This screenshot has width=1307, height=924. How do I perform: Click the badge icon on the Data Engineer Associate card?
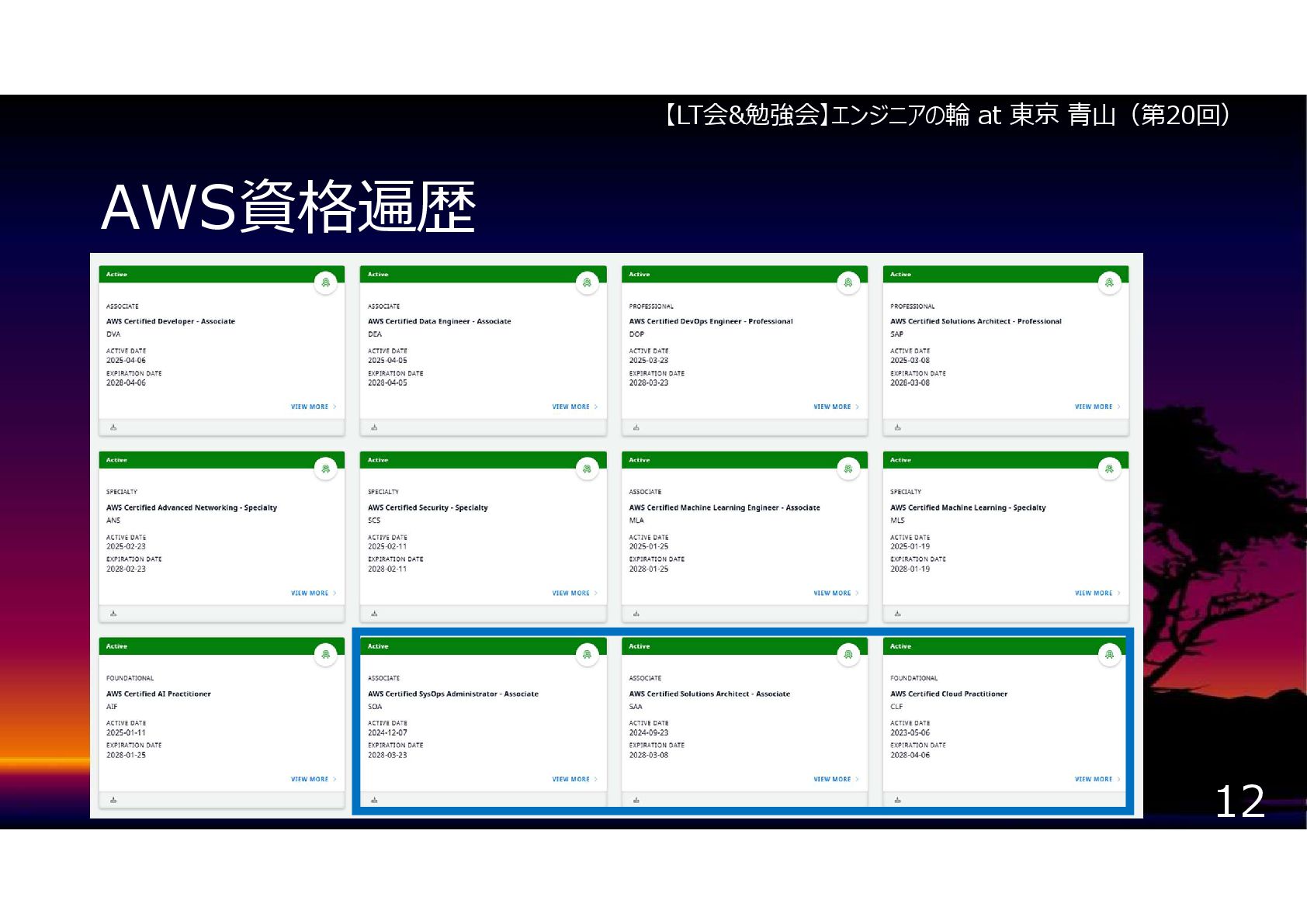point(588,282)
